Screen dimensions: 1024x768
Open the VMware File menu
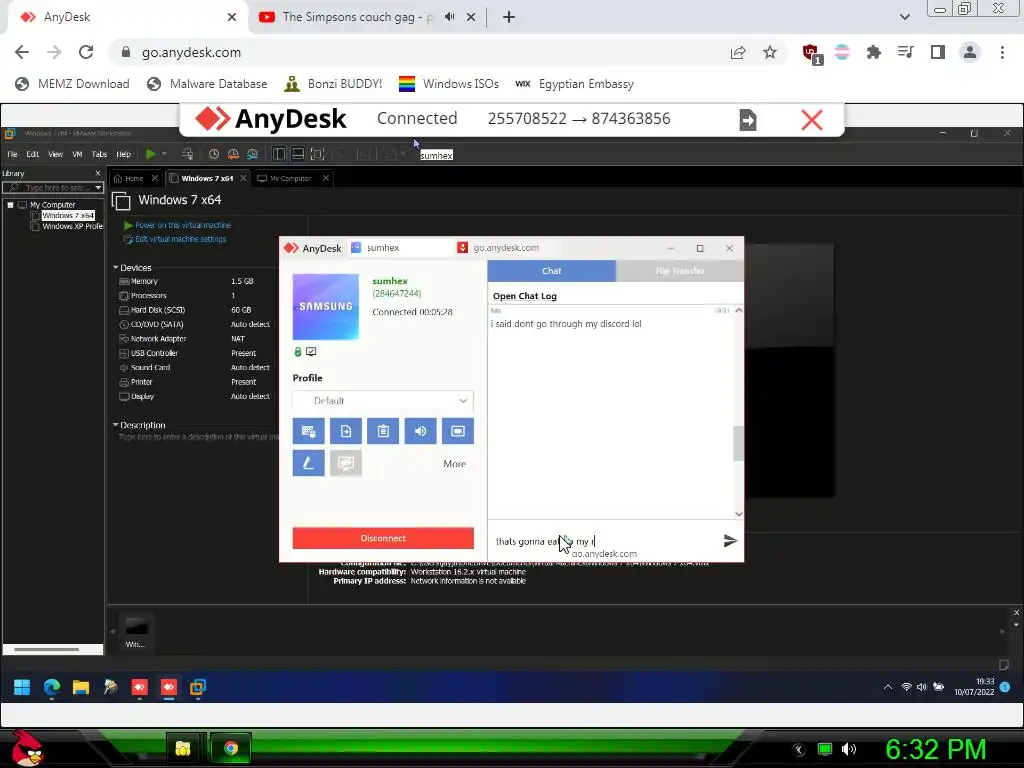[12, 154]
